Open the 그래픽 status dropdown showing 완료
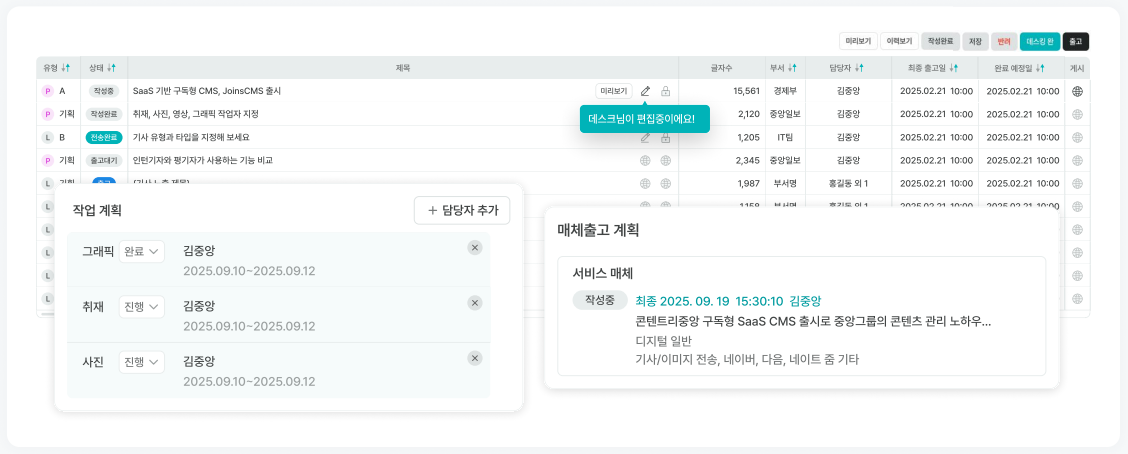The image size is (1128, 454). click(x=141, y=252)
